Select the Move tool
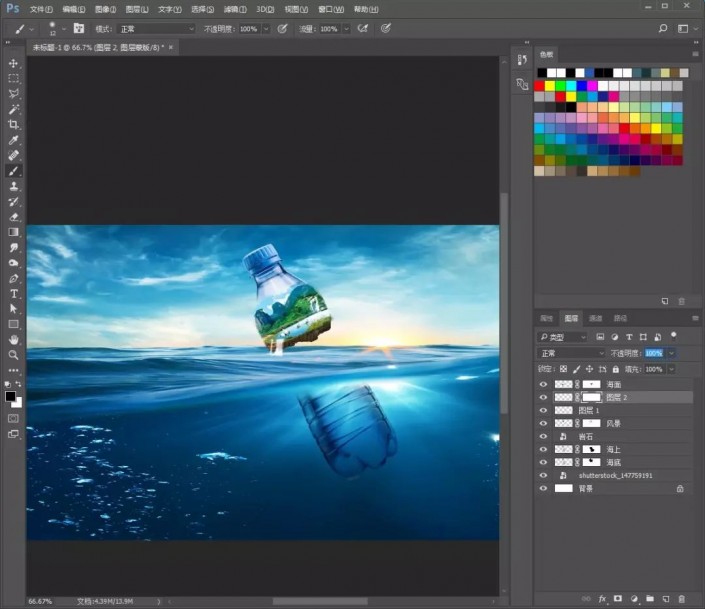The height and width of the screenshot is (609, 705). tap(13, 63)
